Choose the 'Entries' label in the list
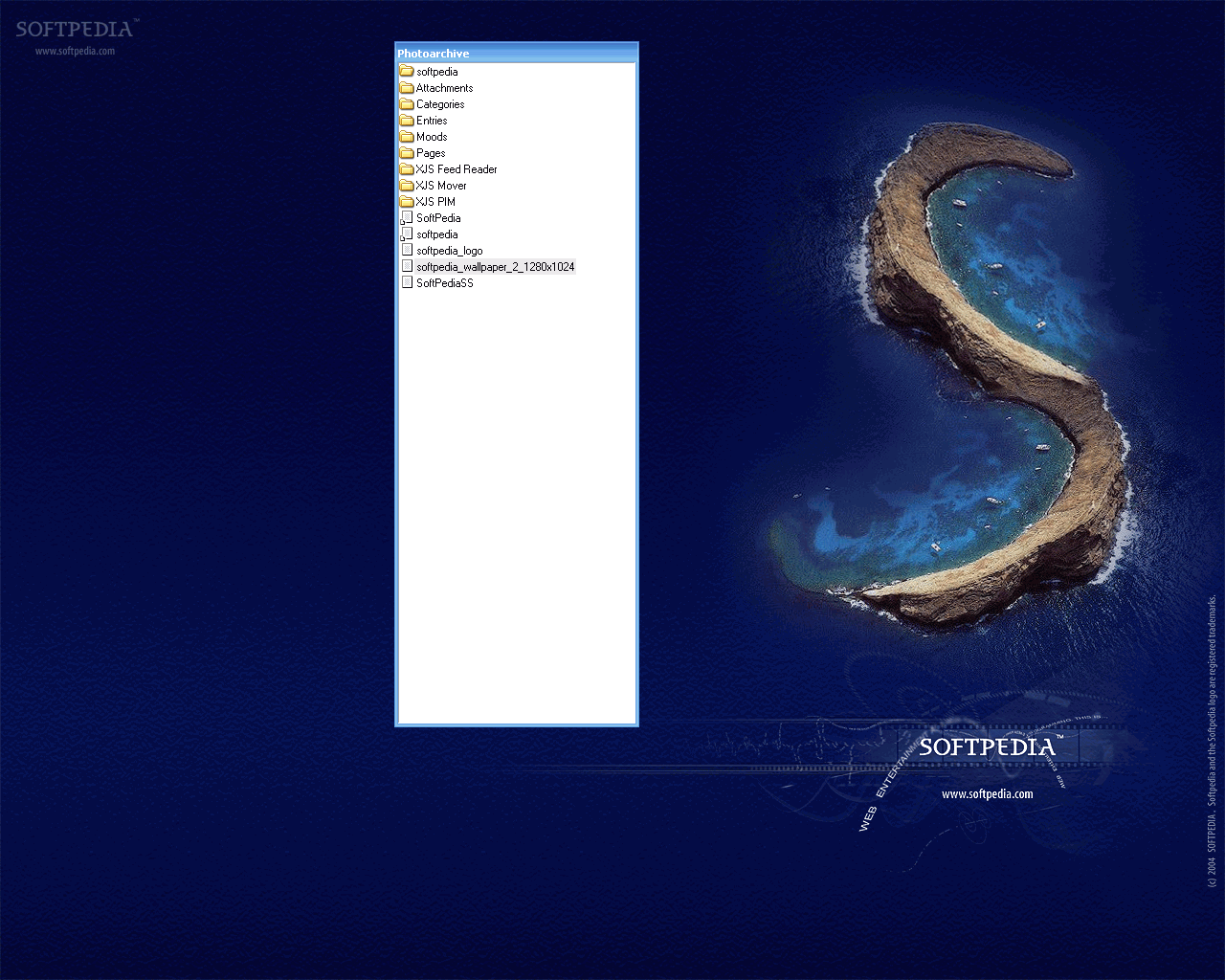Viewport: 1225px width, 980px height. pos(432,121)
